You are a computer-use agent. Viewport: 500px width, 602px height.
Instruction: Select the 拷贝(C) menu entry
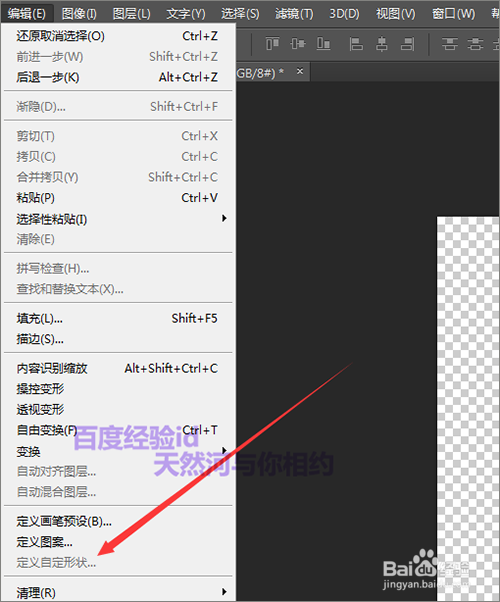tap(118, 157)
